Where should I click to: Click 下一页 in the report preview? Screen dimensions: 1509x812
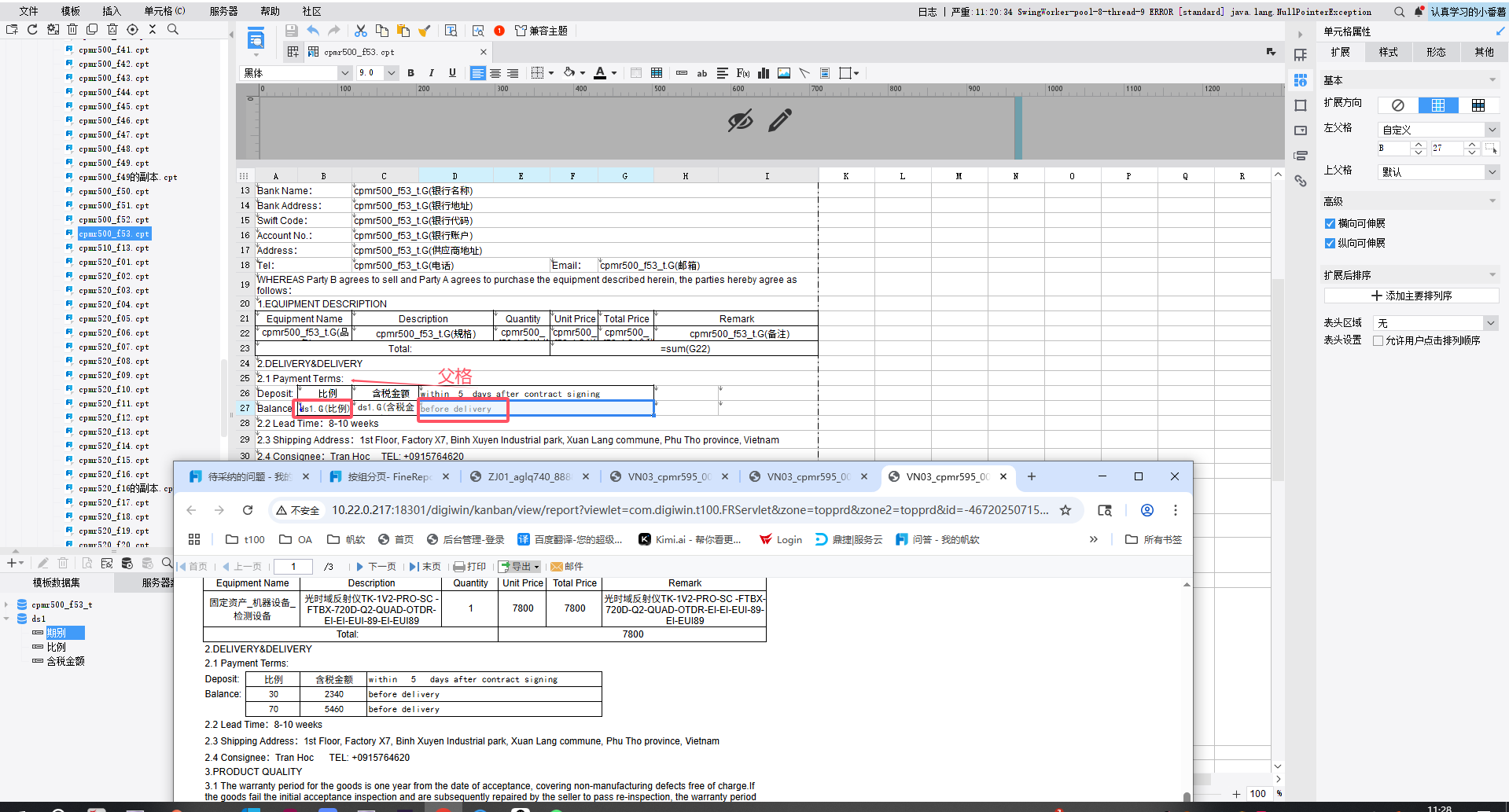tap(377, 567)
